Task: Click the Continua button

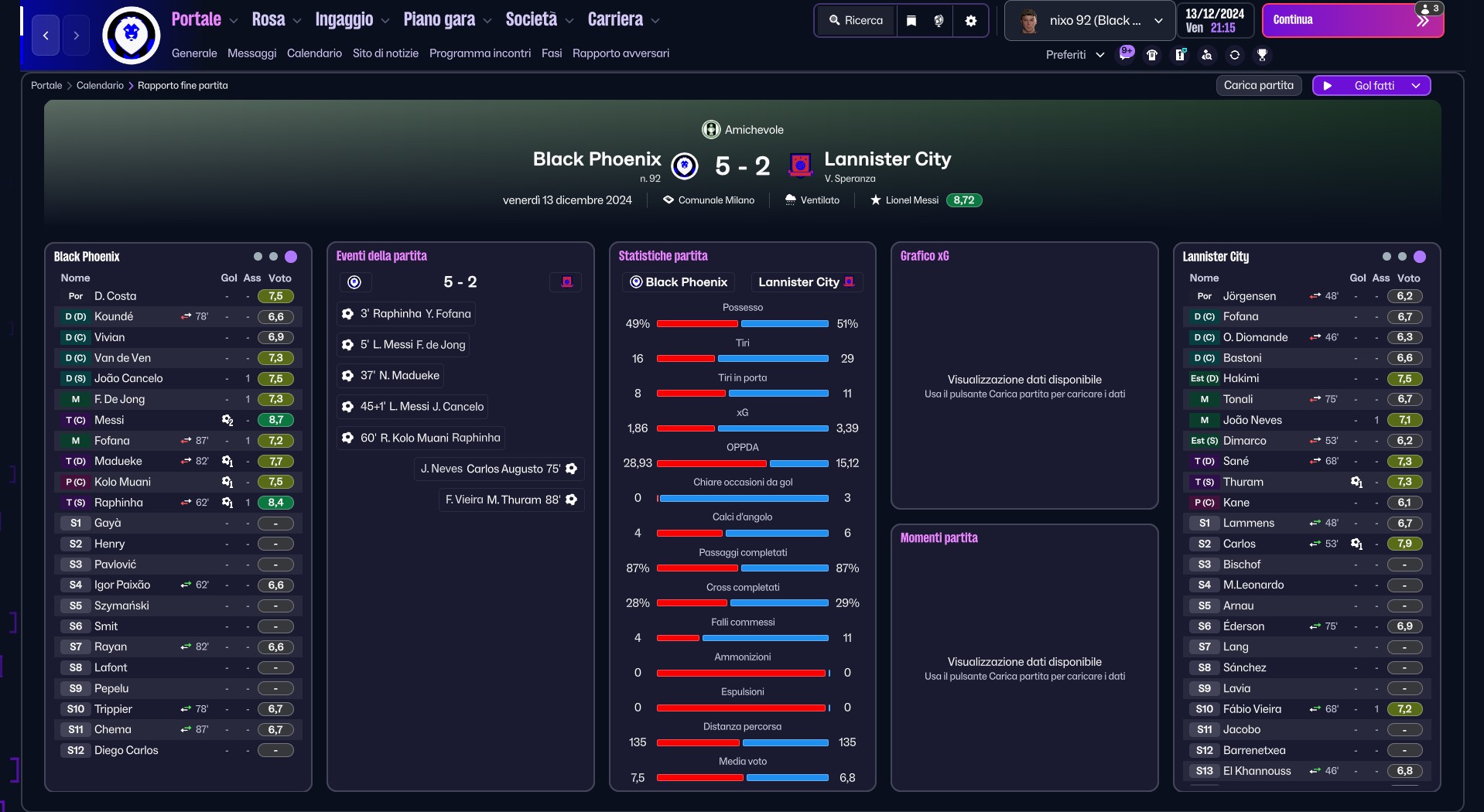Action: (1352, 21)
